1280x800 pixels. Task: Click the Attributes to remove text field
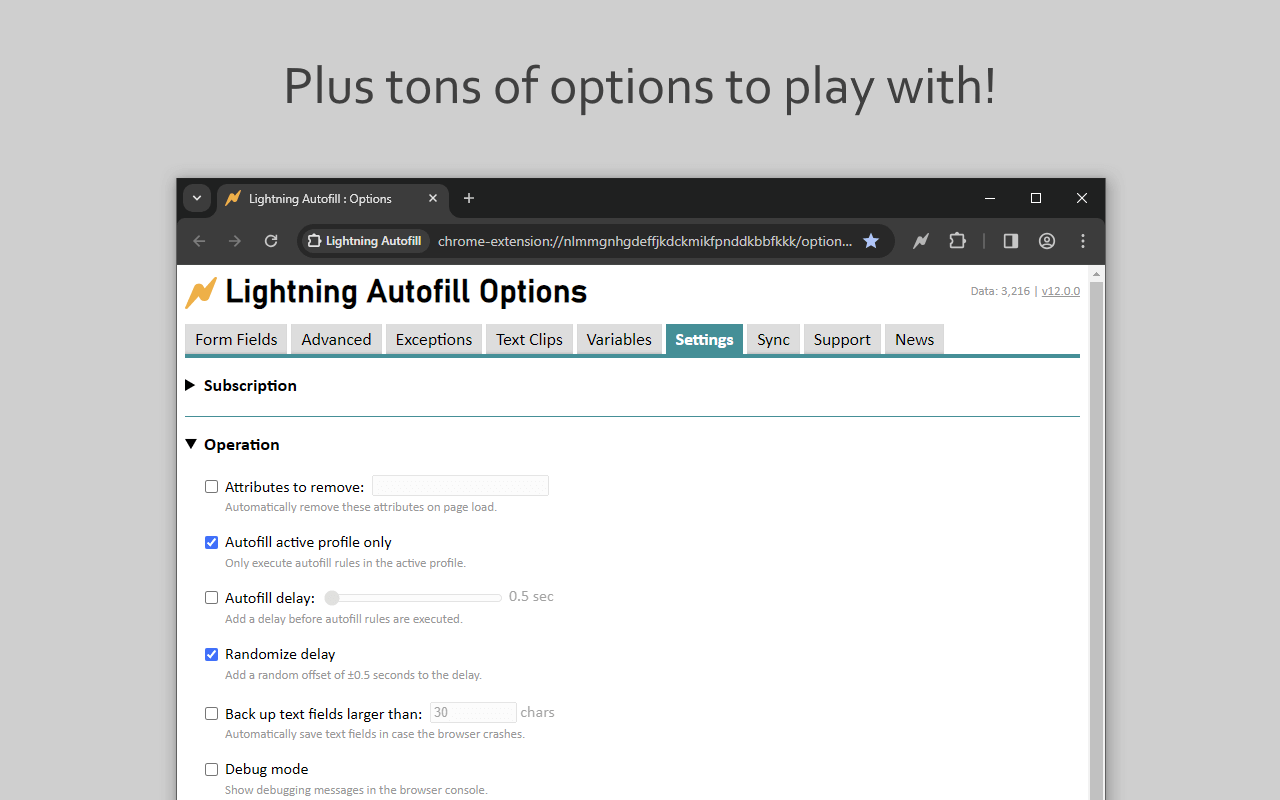pos(460,486)
